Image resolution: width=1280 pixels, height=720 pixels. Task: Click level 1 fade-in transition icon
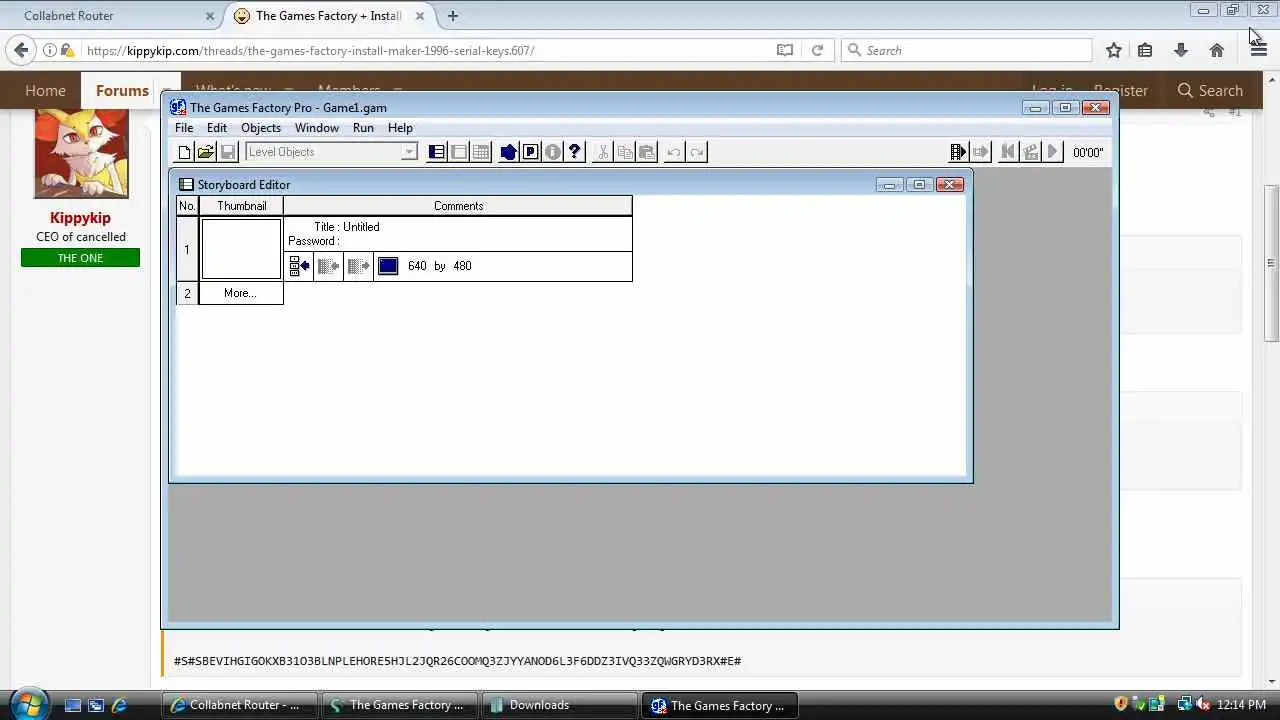point(299,266)
